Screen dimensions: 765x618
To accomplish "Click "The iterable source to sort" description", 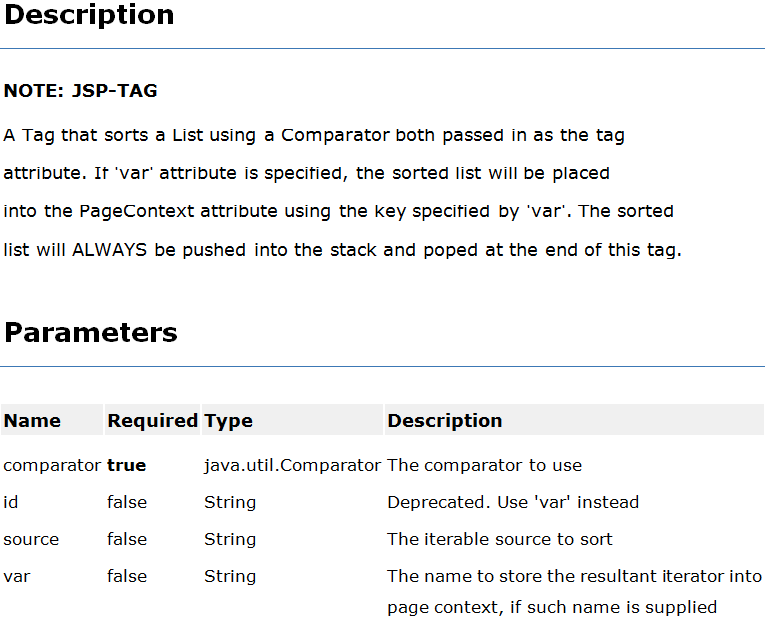I will 499,539.
